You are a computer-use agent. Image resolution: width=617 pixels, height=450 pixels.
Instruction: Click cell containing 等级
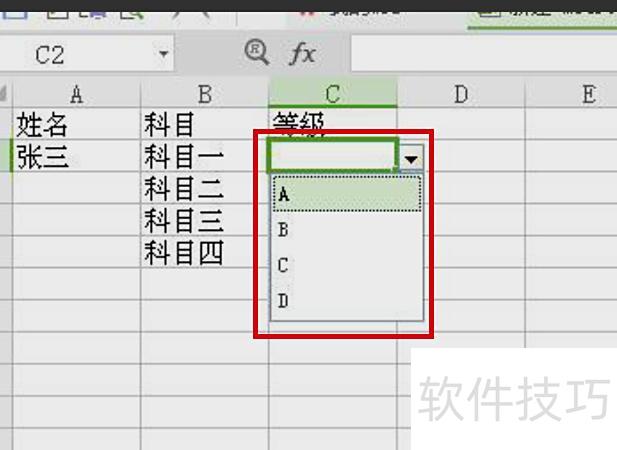click(333, 123)
